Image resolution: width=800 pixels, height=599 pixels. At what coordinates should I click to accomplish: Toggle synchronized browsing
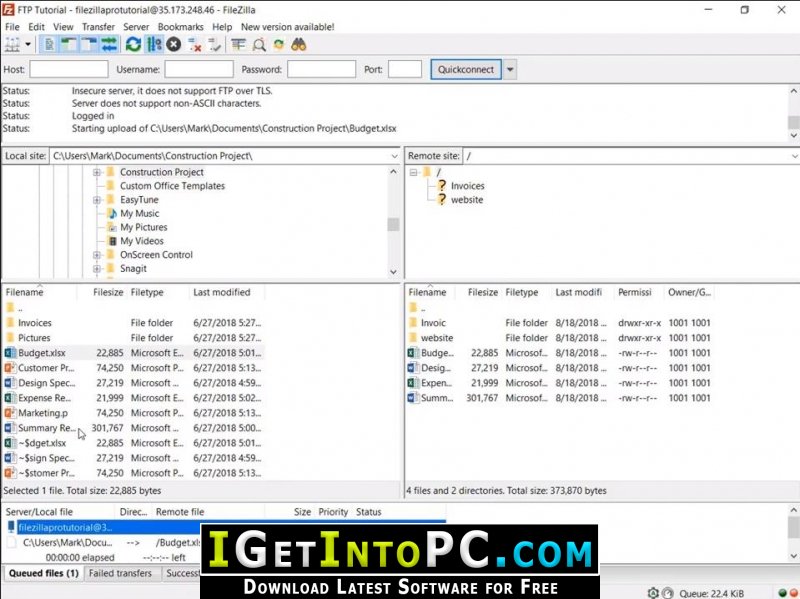point(279,45)
